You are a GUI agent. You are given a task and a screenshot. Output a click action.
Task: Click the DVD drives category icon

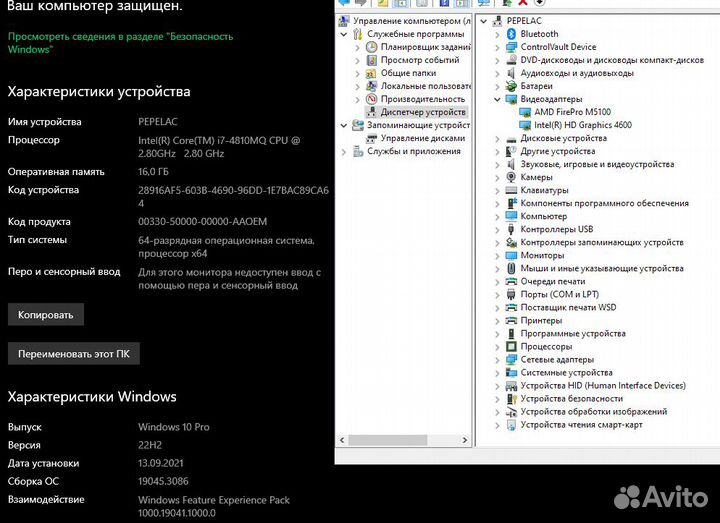click(x=511, y=60)
